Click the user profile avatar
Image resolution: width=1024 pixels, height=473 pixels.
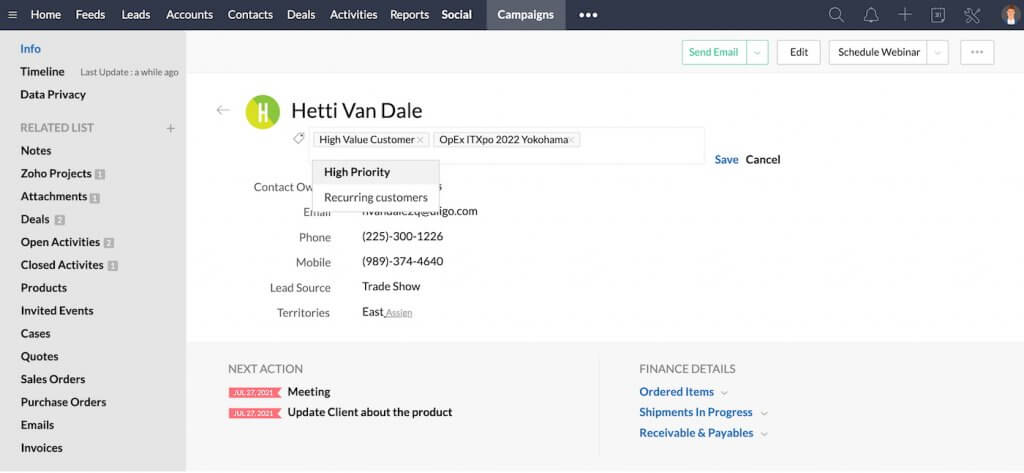pyautogui.click(x=1010, y=15)
